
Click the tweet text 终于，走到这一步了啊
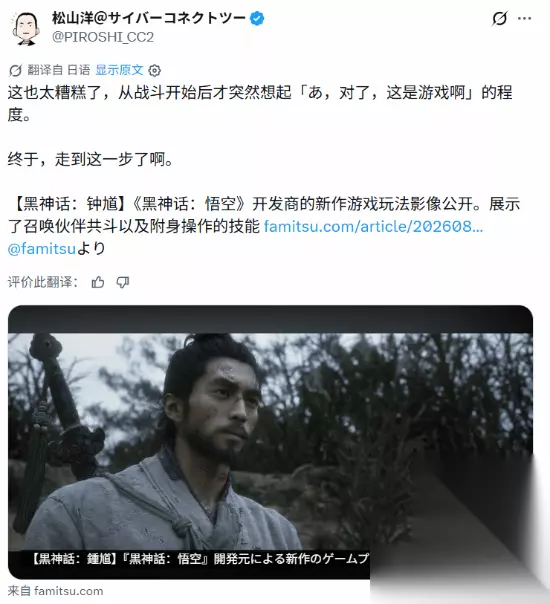[x=90, y=159]
